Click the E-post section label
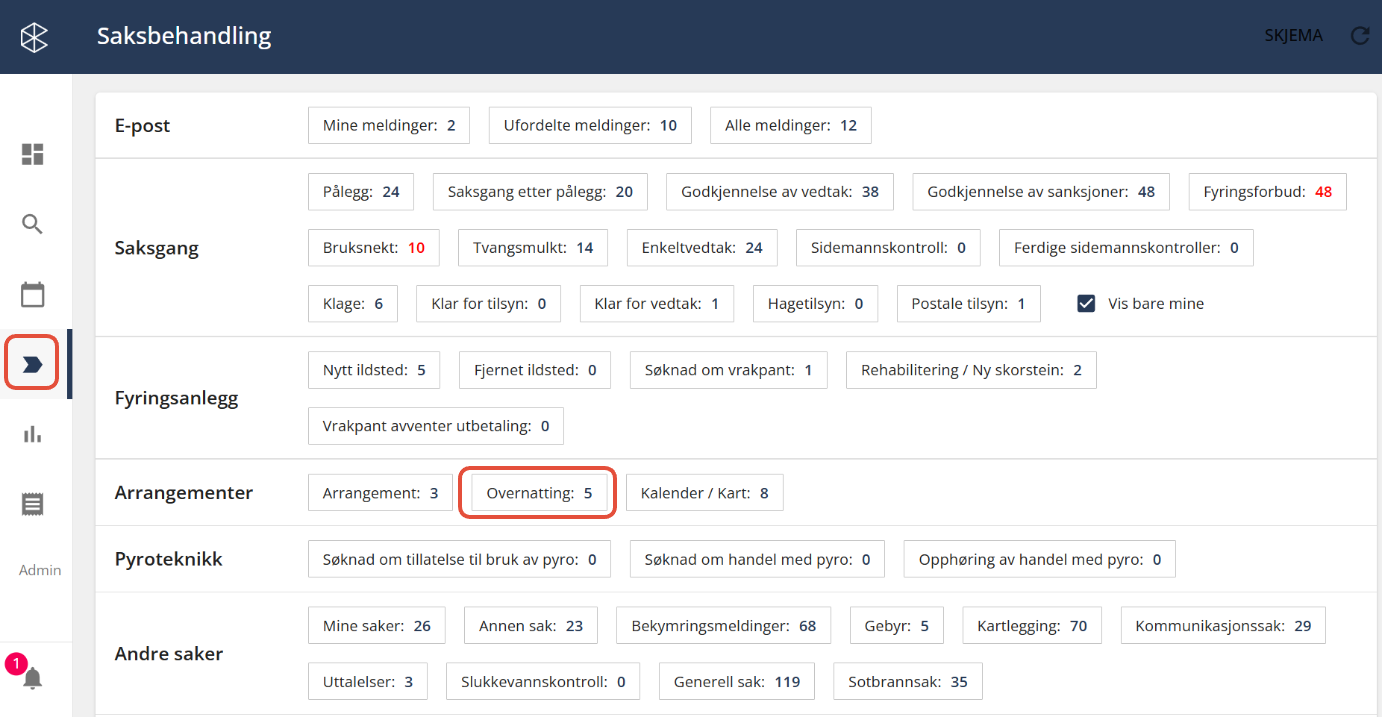1382x717 pixels. 143,126
